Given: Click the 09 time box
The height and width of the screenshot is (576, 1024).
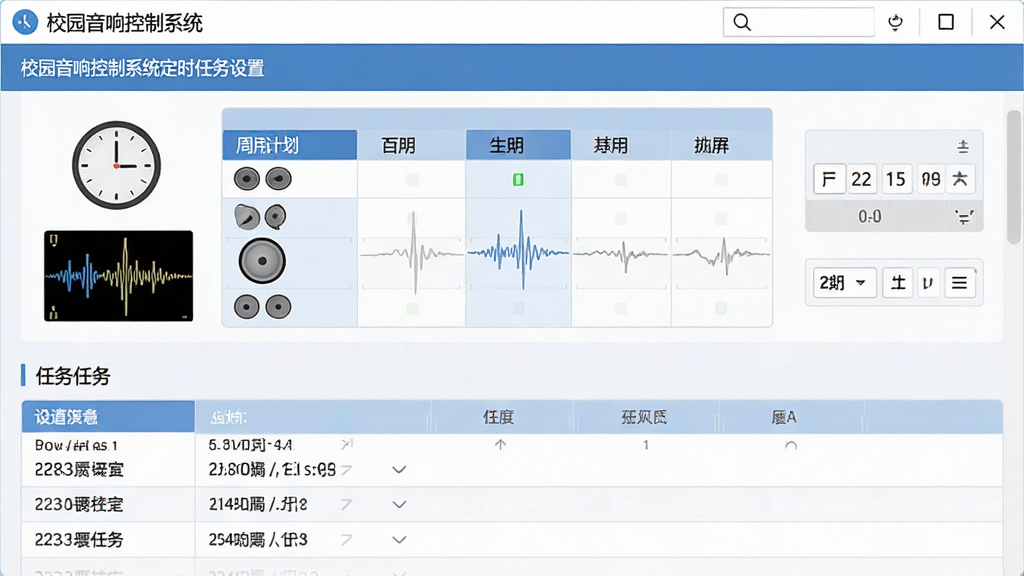Looking at the screenshot, I should [x=931, y=179].
